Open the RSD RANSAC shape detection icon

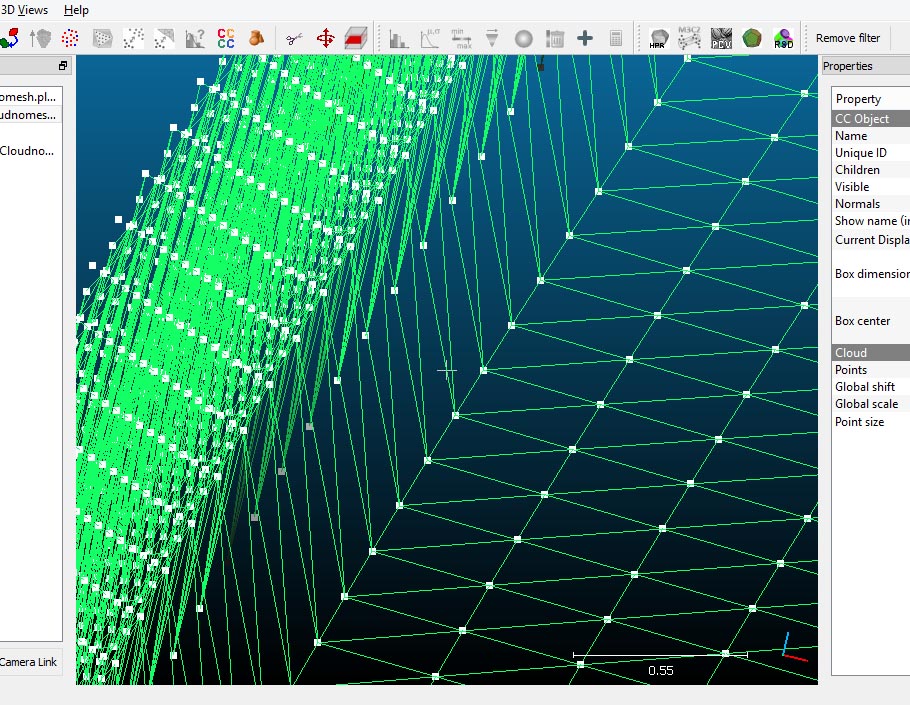(783, 38)
